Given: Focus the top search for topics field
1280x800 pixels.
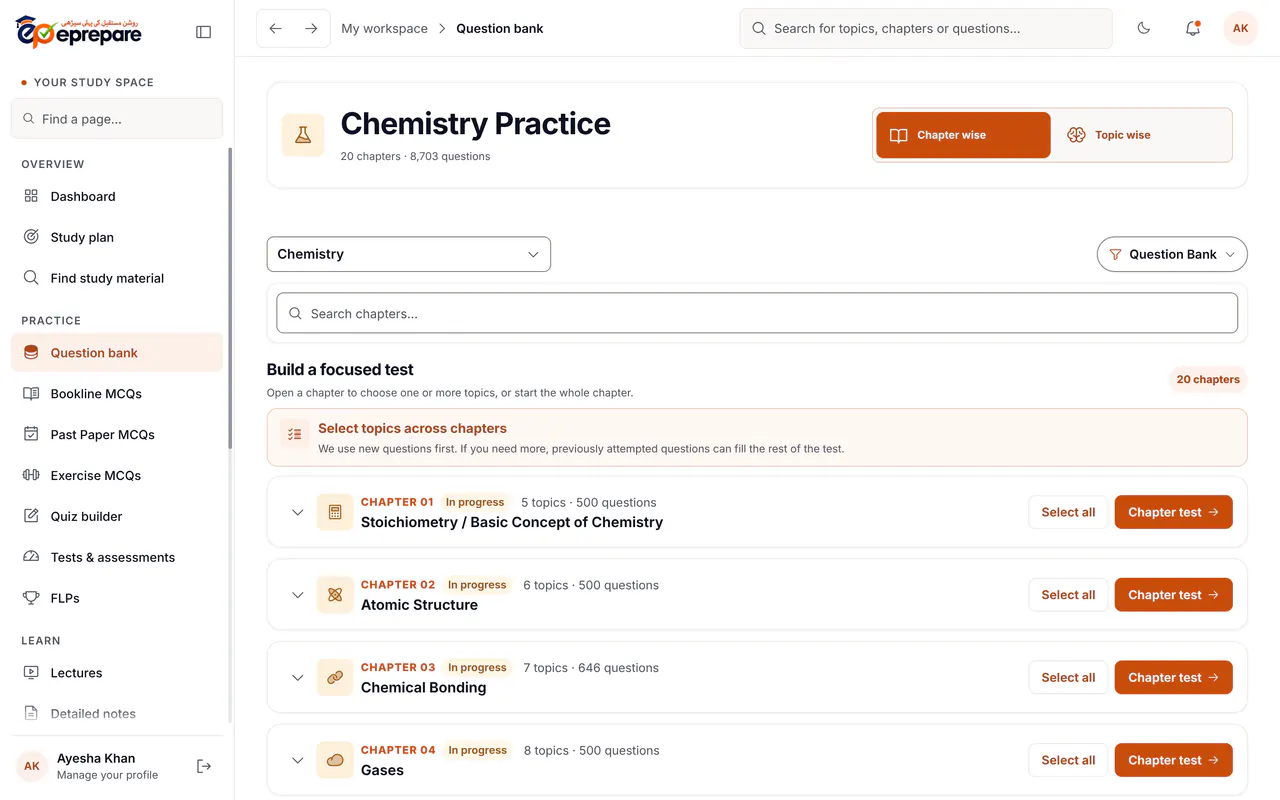Looking at the screenshot, I should click(x=926, y=29).
